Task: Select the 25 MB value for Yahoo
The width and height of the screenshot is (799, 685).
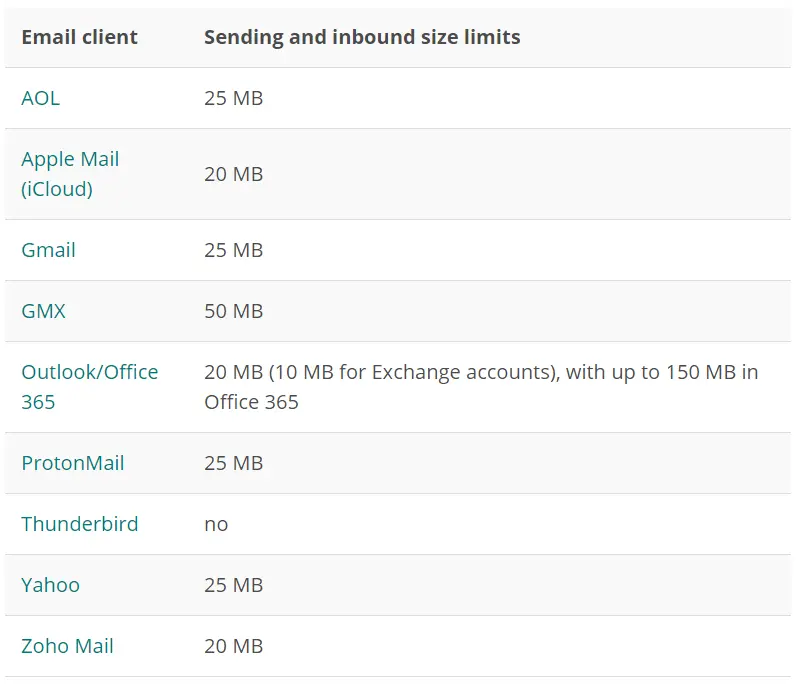Action: (233, 585)
